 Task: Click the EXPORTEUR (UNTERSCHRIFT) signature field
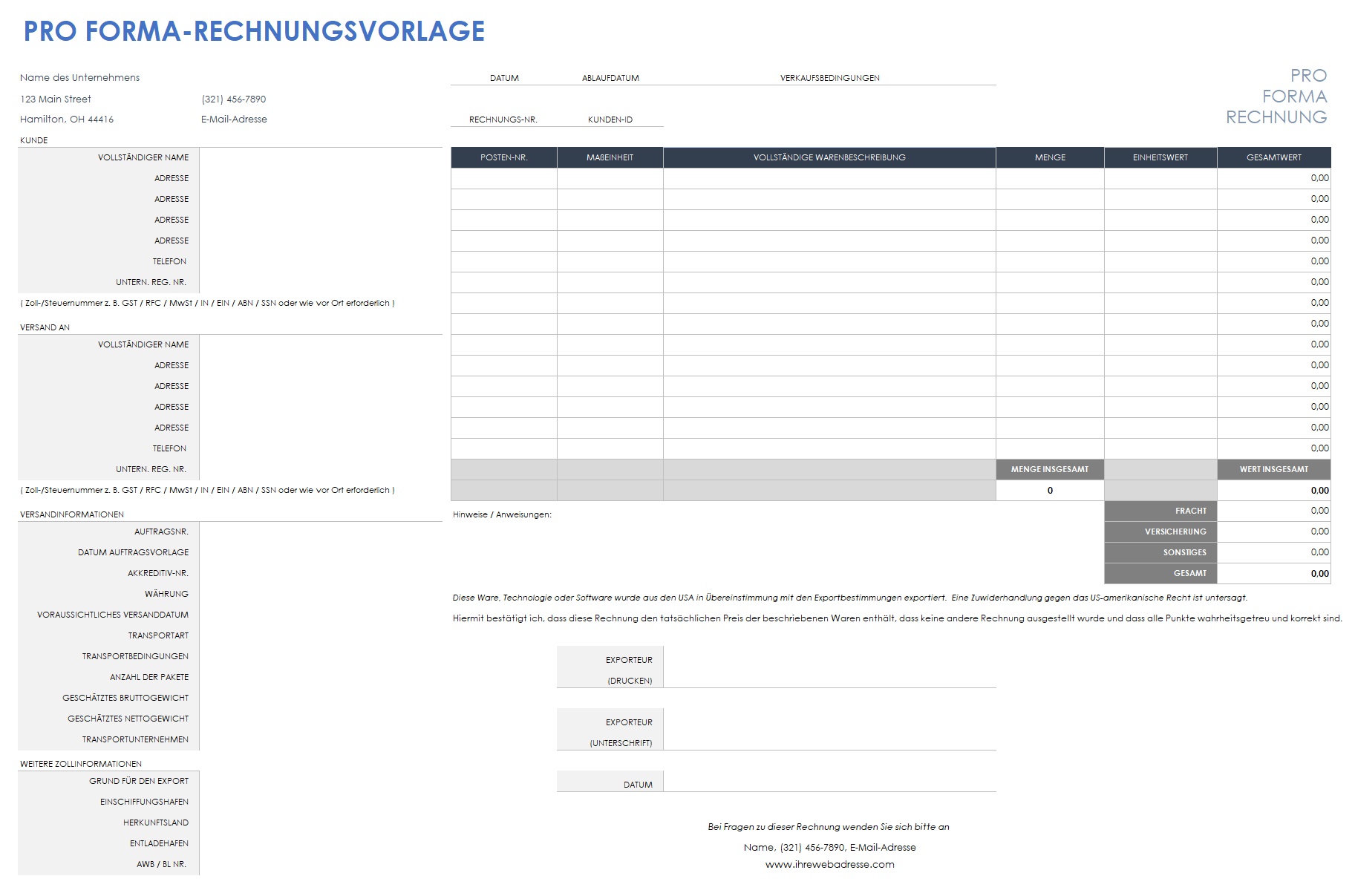[829, 730]
